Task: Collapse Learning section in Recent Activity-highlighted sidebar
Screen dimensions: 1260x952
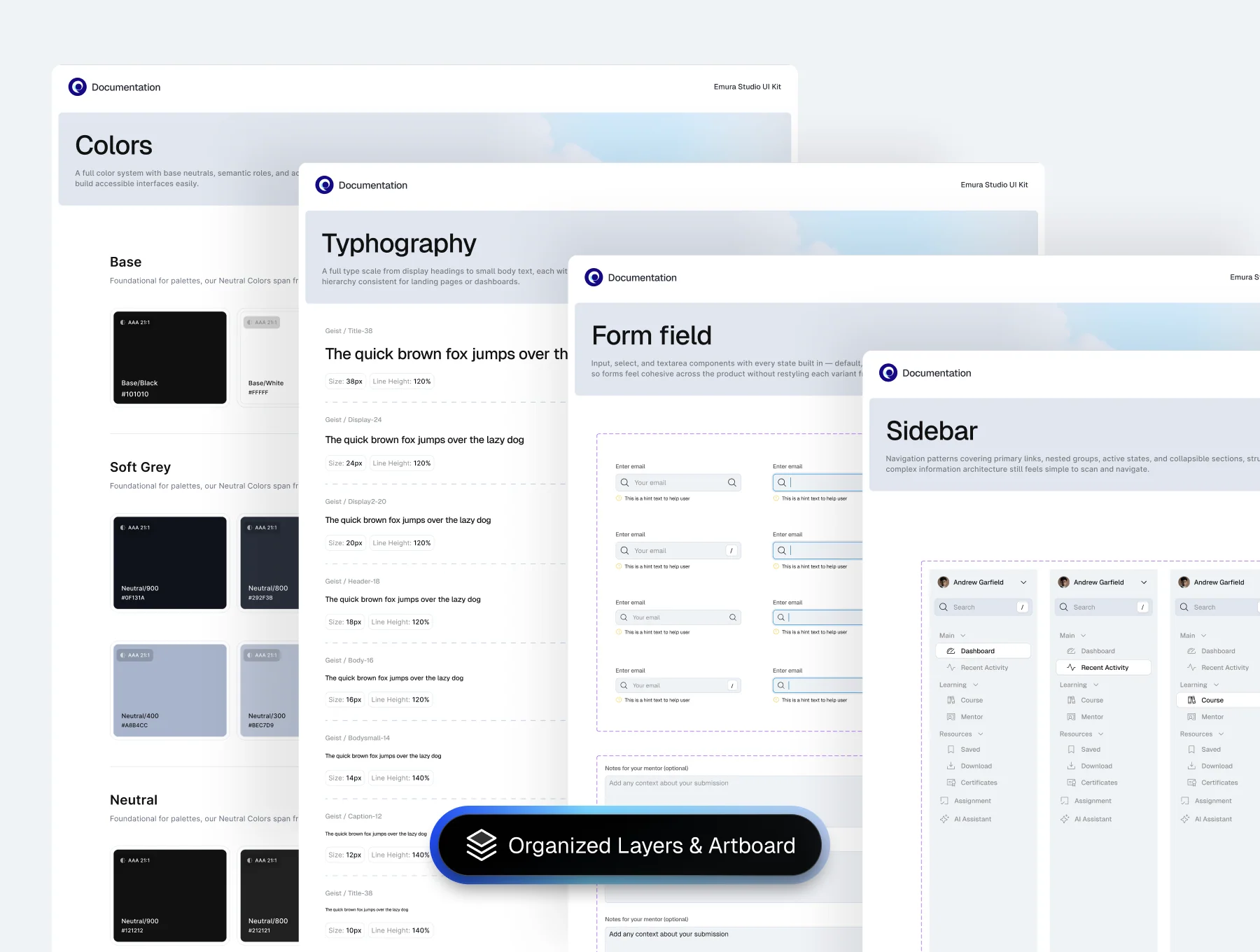Action: pyautogui.click(x=1095, y=685)
